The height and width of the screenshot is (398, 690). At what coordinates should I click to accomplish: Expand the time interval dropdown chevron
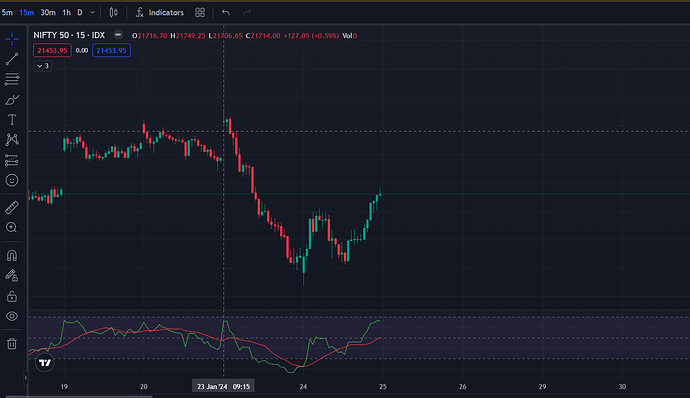point(92,13)
